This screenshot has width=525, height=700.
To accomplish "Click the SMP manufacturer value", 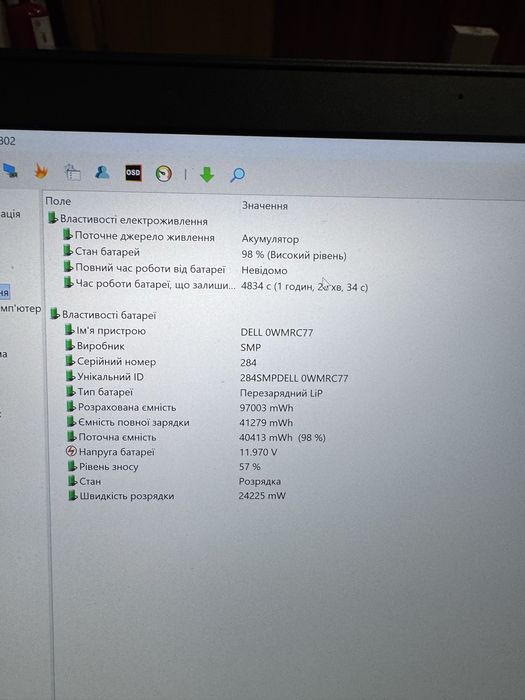I will coord(251,347).
